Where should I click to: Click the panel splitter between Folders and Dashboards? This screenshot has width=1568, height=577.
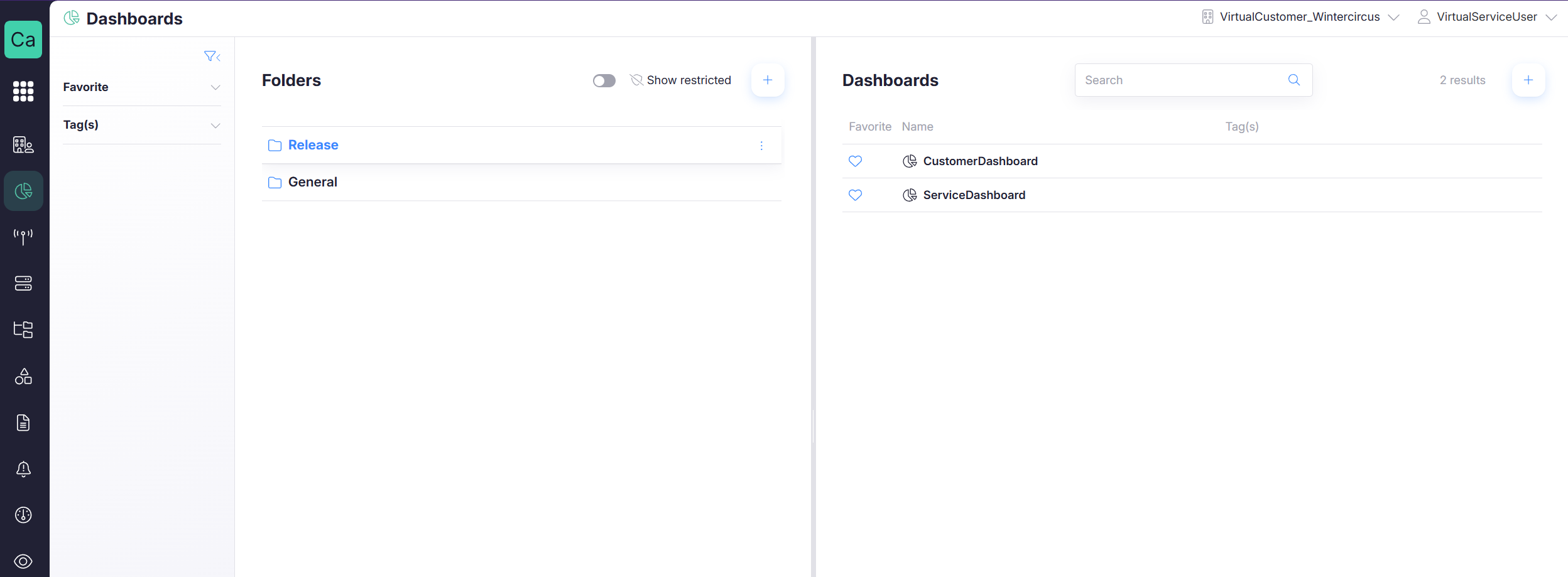pyautogui.click(x=813, y=307)
